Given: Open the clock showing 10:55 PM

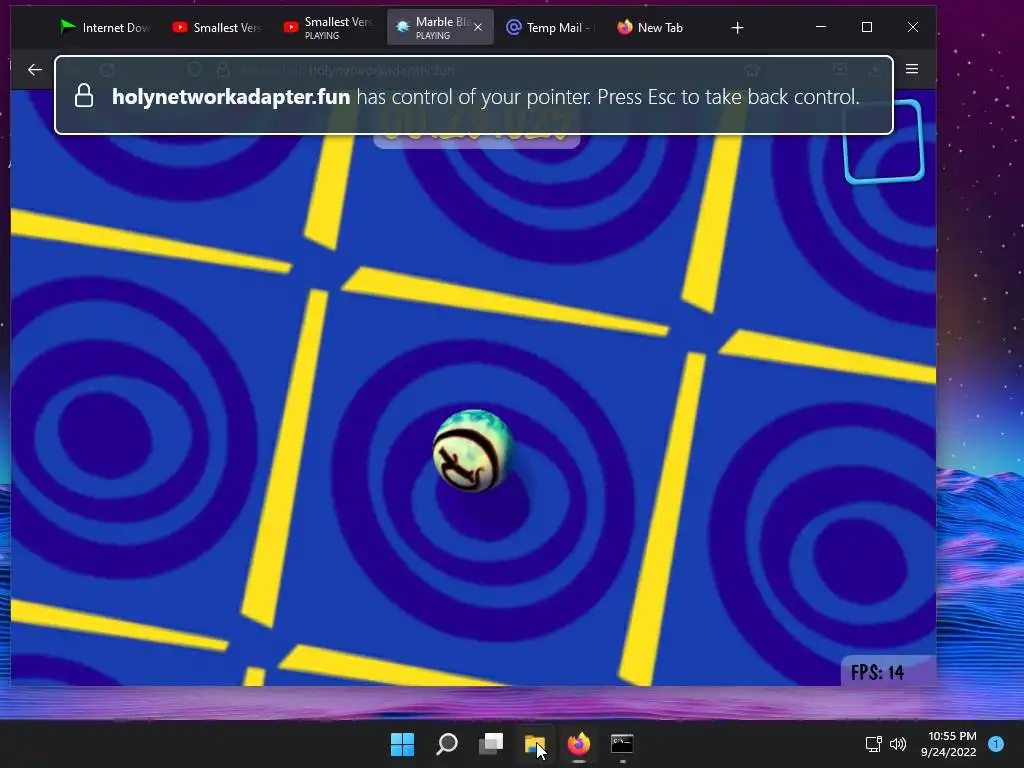Looking at the screenshot, I should (949, 744).
